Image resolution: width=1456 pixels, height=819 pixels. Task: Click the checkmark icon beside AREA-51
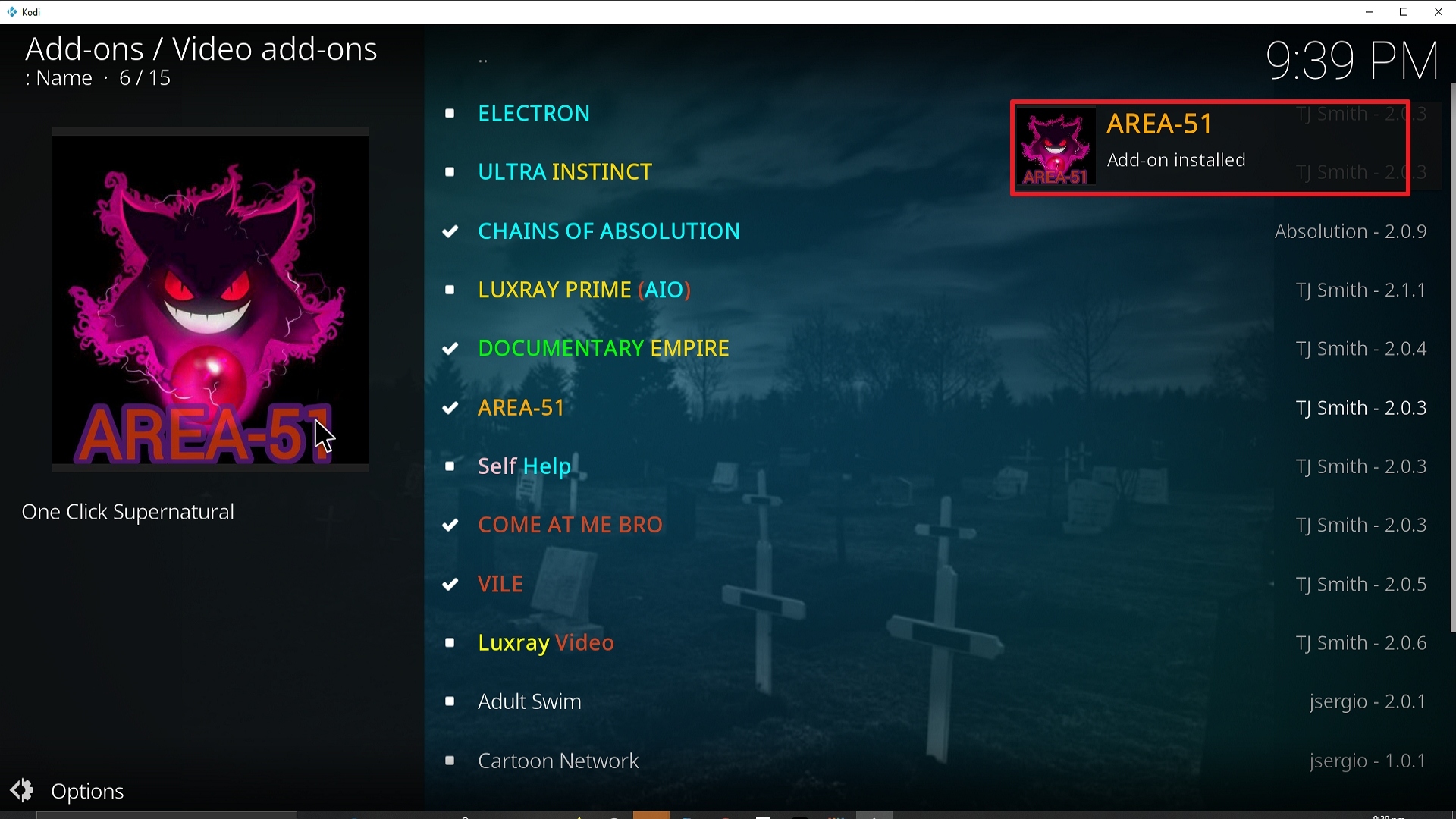[450, 408]
